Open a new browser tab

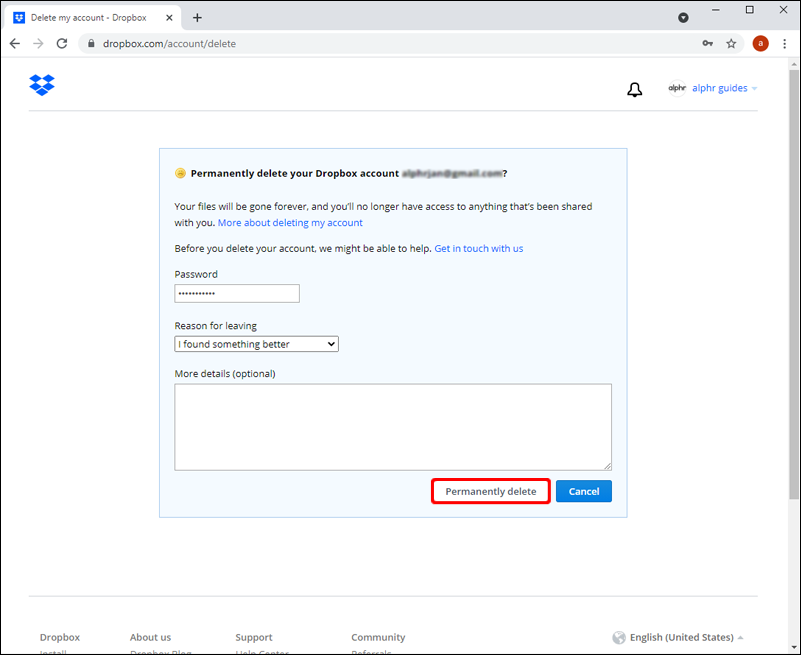[x=197, y=17]
